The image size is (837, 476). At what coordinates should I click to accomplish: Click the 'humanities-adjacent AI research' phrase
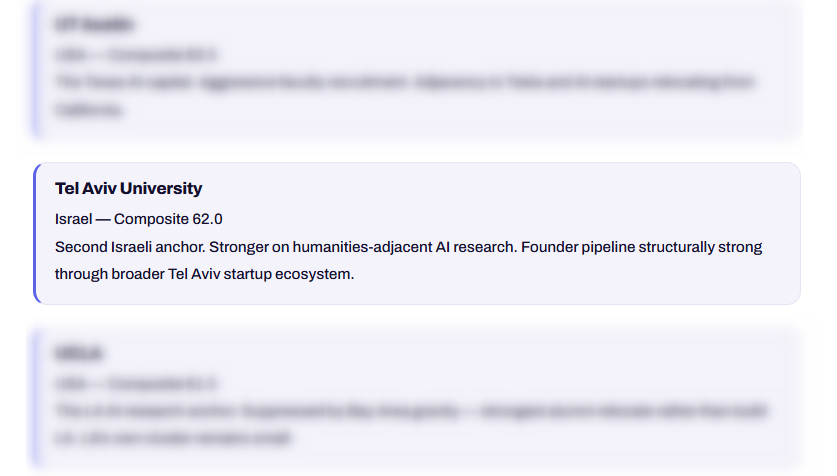[405, 247]
